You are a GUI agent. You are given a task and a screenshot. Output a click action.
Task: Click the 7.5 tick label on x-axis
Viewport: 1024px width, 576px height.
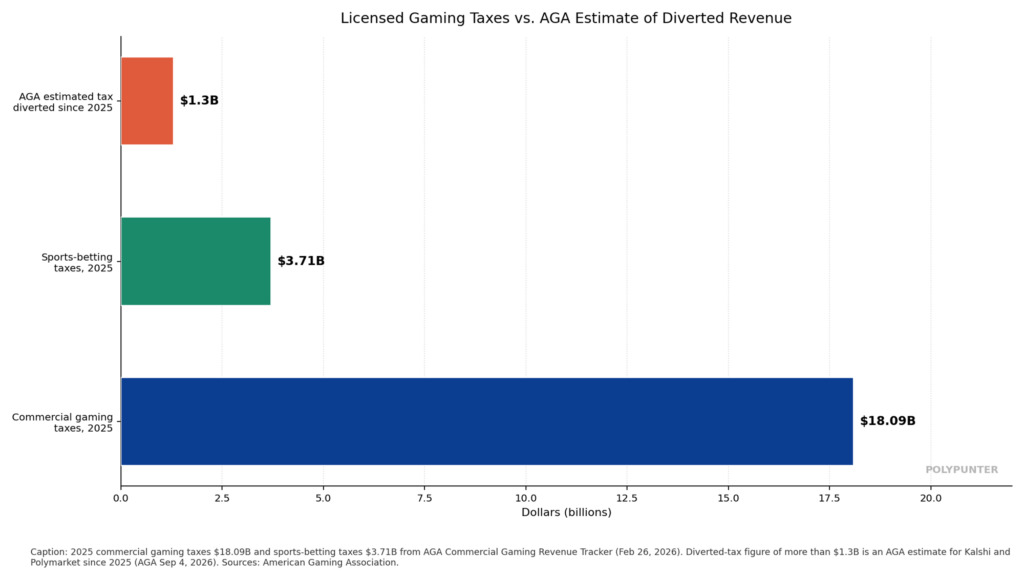[x=424, y=498]
